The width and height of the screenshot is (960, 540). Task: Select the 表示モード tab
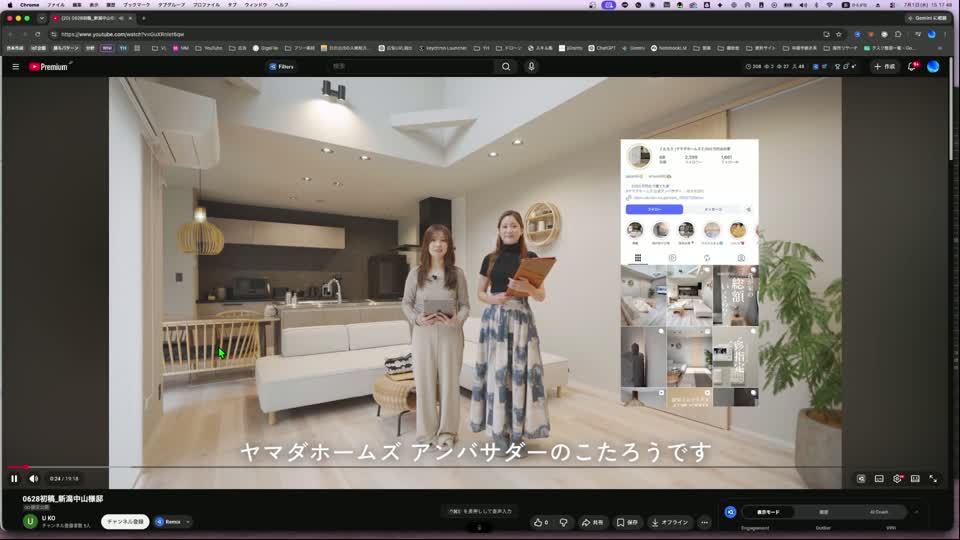pos(768,512)
